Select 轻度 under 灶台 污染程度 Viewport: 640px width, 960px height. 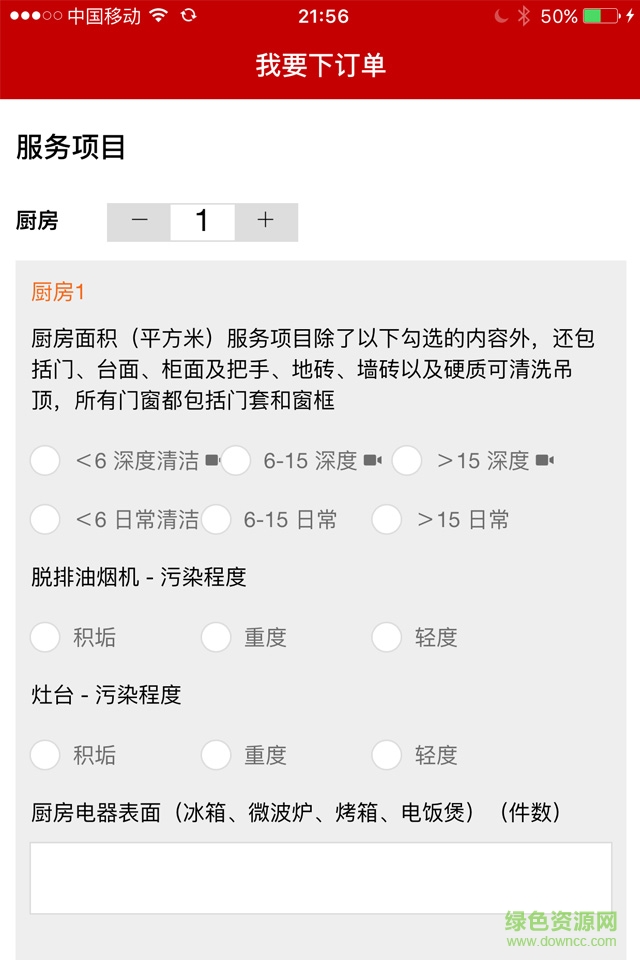pos(387,756)
